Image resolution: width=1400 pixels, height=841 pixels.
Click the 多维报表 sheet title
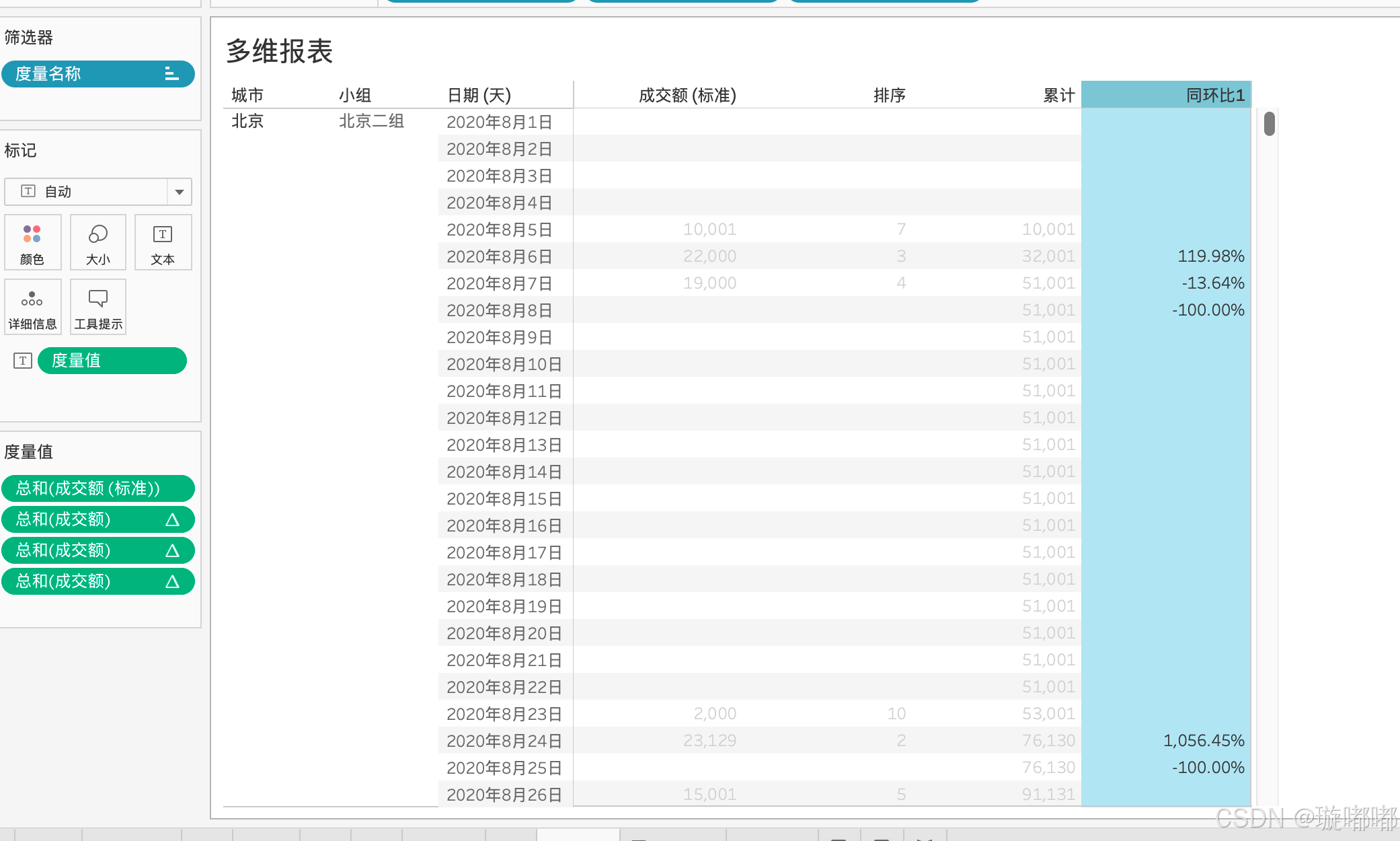pyautogui.click(x=279, y=51)
